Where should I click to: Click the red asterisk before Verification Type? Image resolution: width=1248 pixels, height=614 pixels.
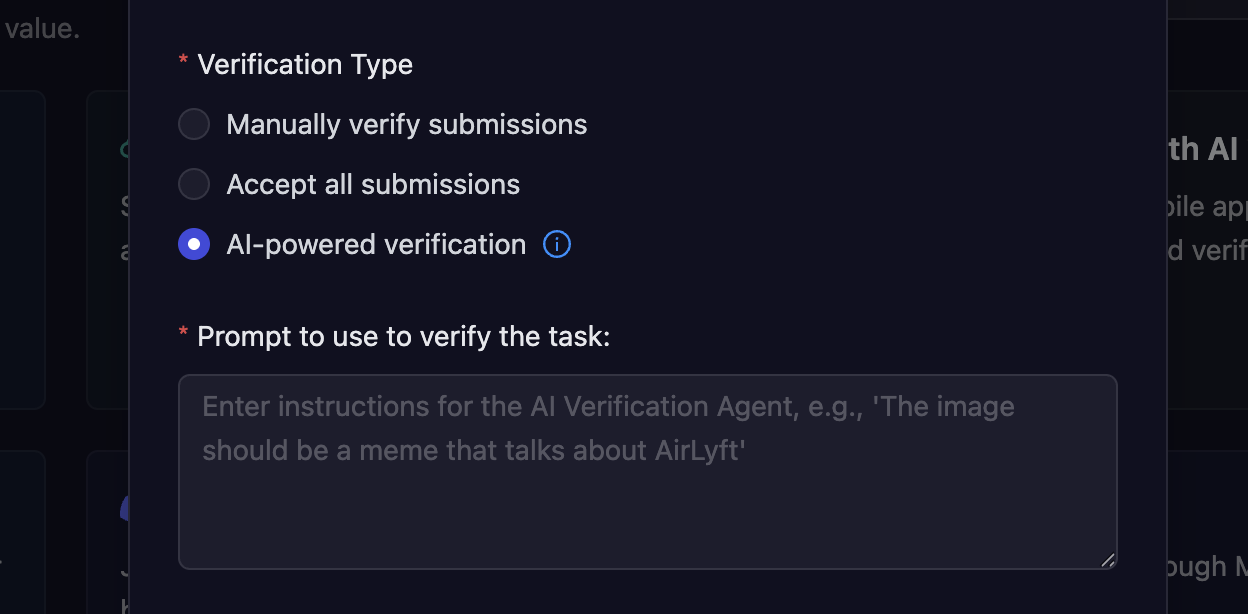183,62
